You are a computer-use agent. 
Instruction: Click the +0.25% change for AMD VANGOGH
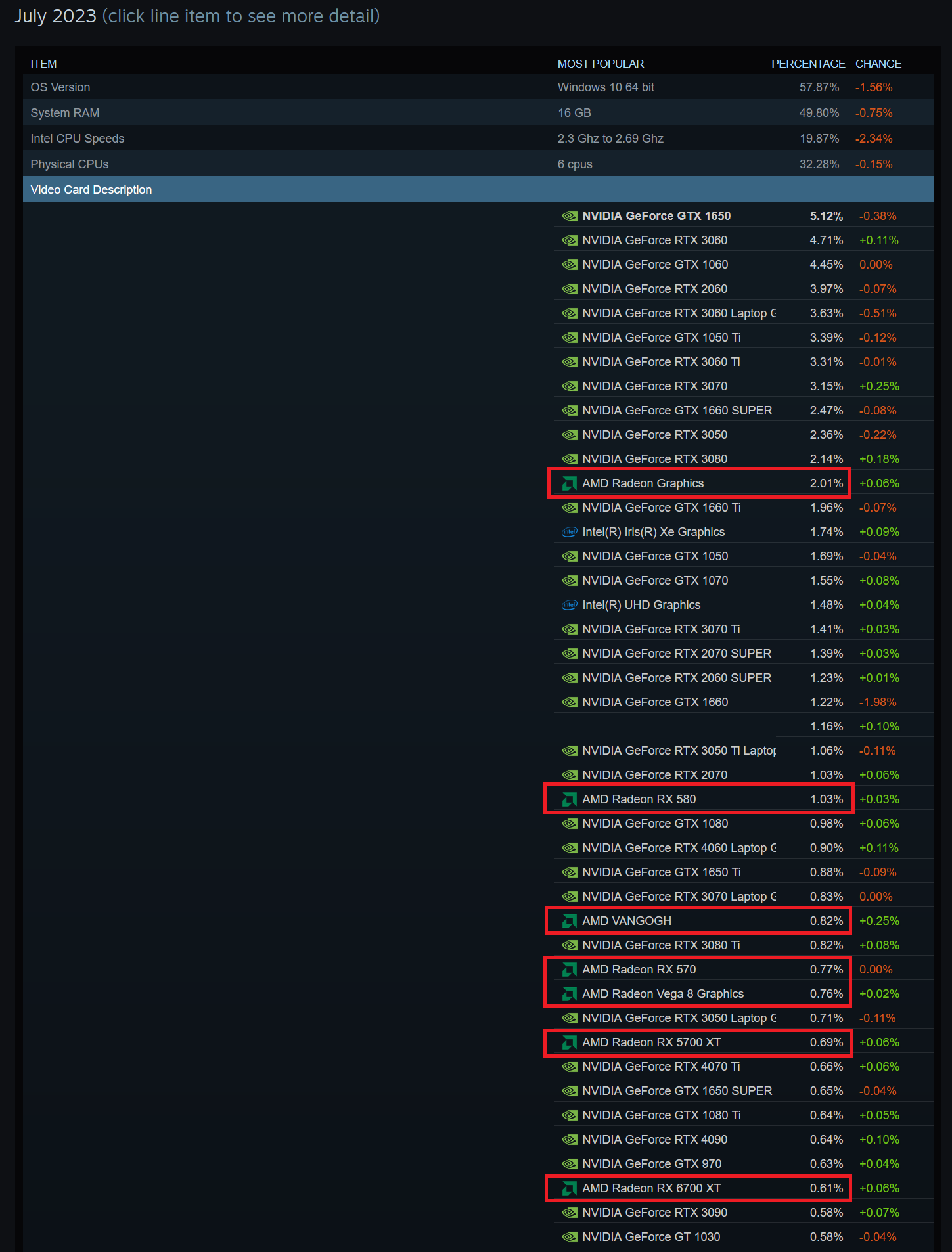pyautogui.click(x=879, y=921)
